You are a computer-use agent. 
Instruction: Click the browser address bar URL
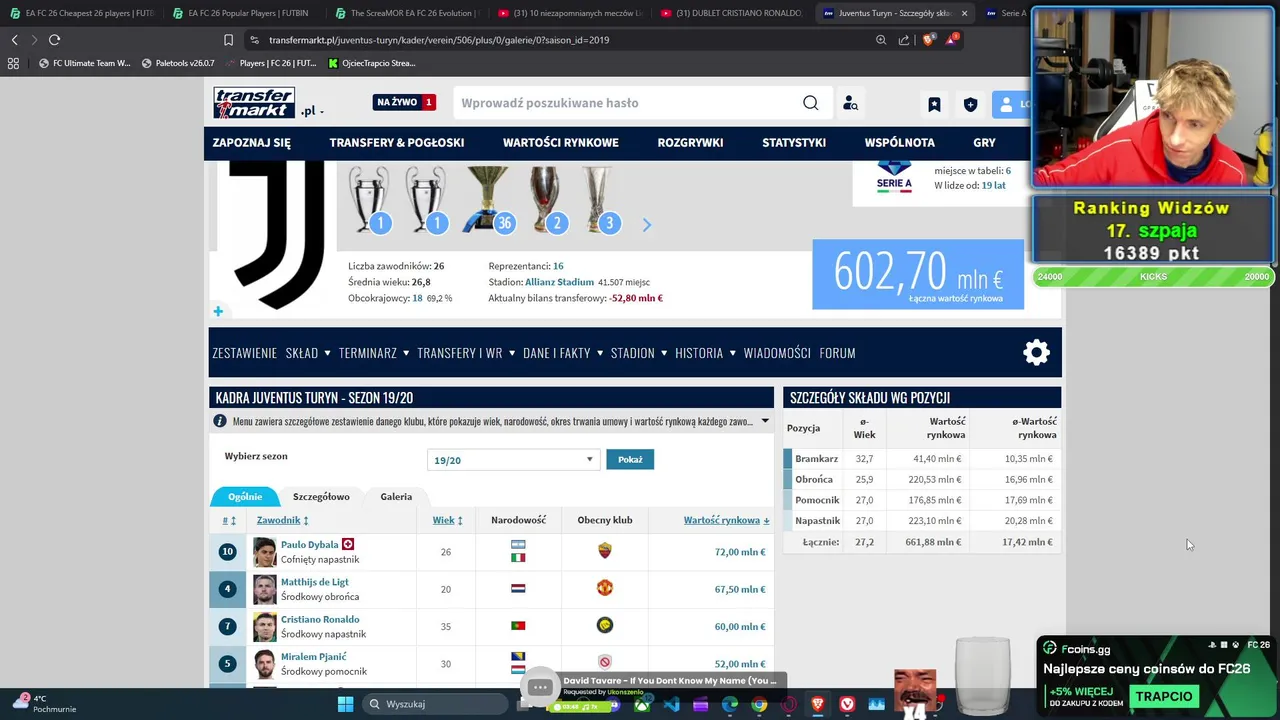pos(439,40)
